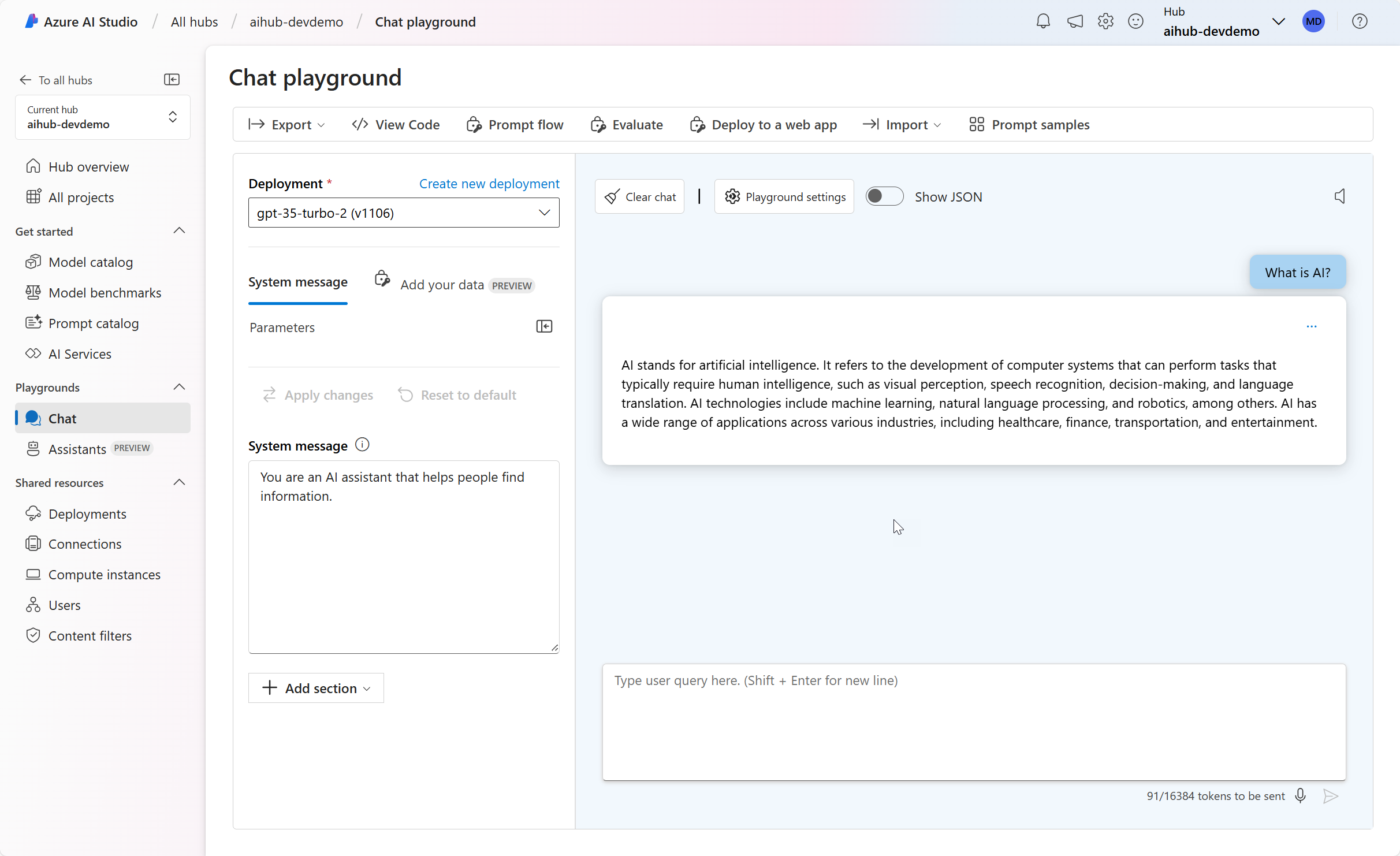
Task: Toggle the Show JSON switch
Action: pyautogui.click(x=885, y=196)
